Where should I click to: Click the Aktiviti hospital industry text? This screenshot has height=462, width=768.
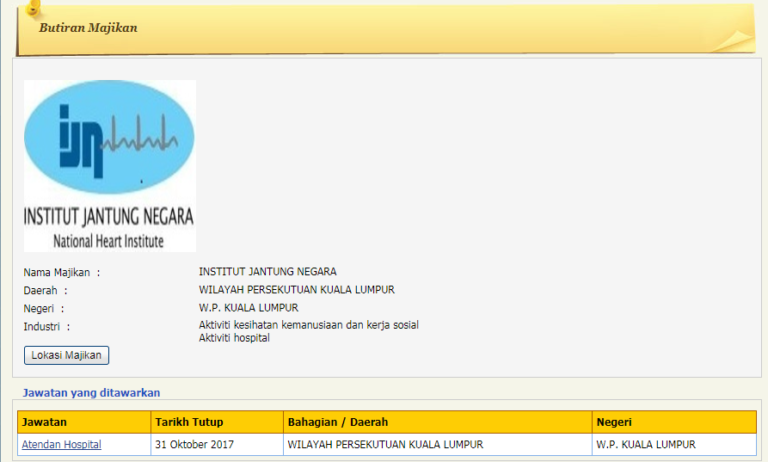[234, 338]
